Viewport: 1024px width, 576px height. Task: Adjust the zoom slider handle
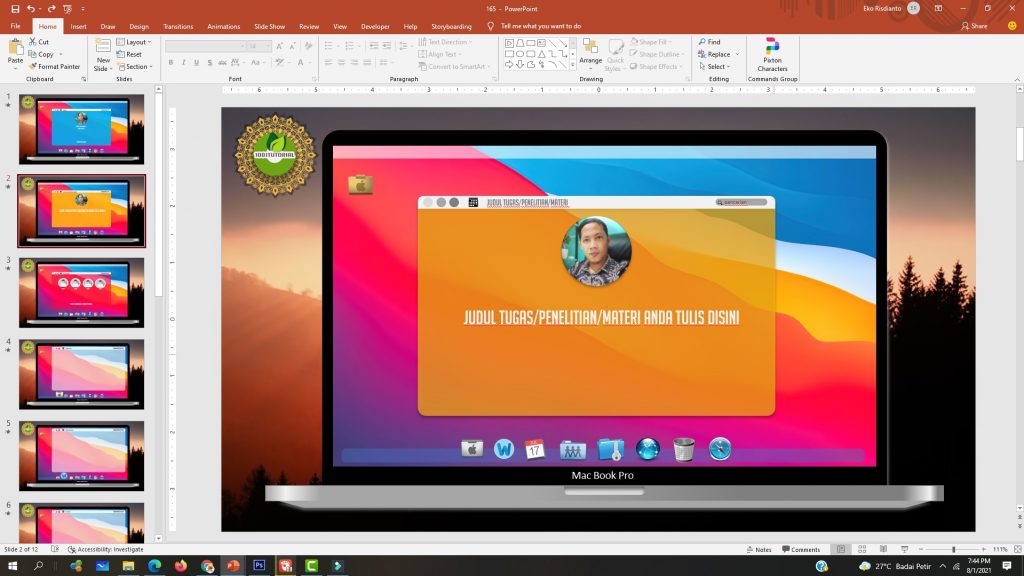click(953, 549)
